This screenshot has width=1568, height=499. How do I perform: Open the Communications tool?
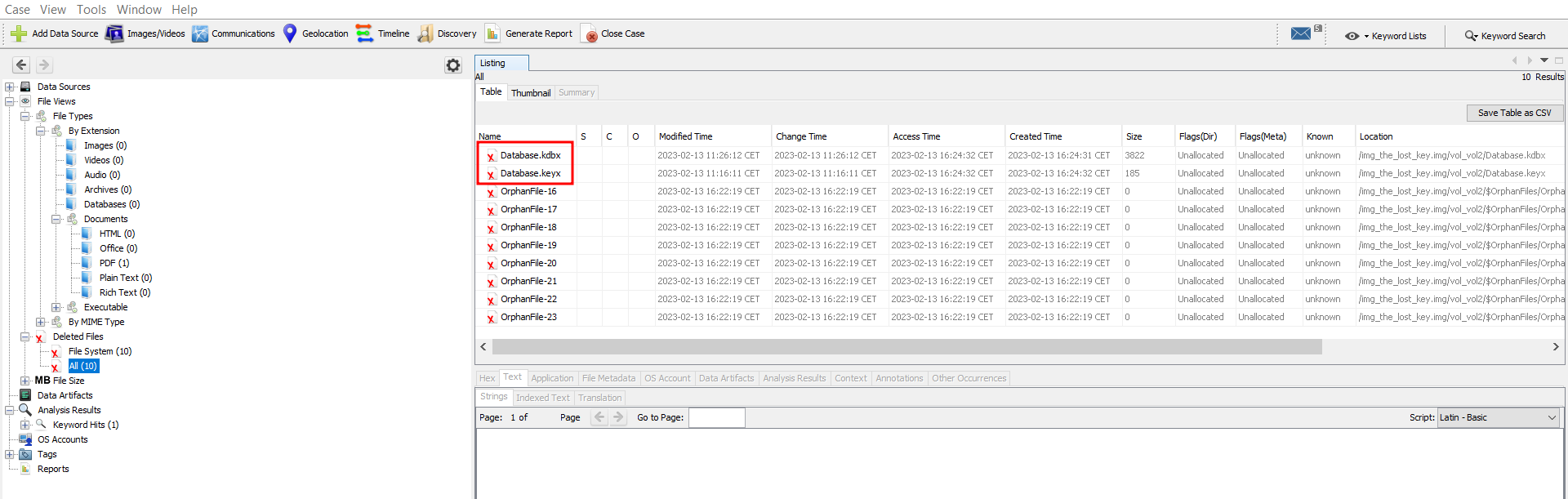[x=234, y=33]
